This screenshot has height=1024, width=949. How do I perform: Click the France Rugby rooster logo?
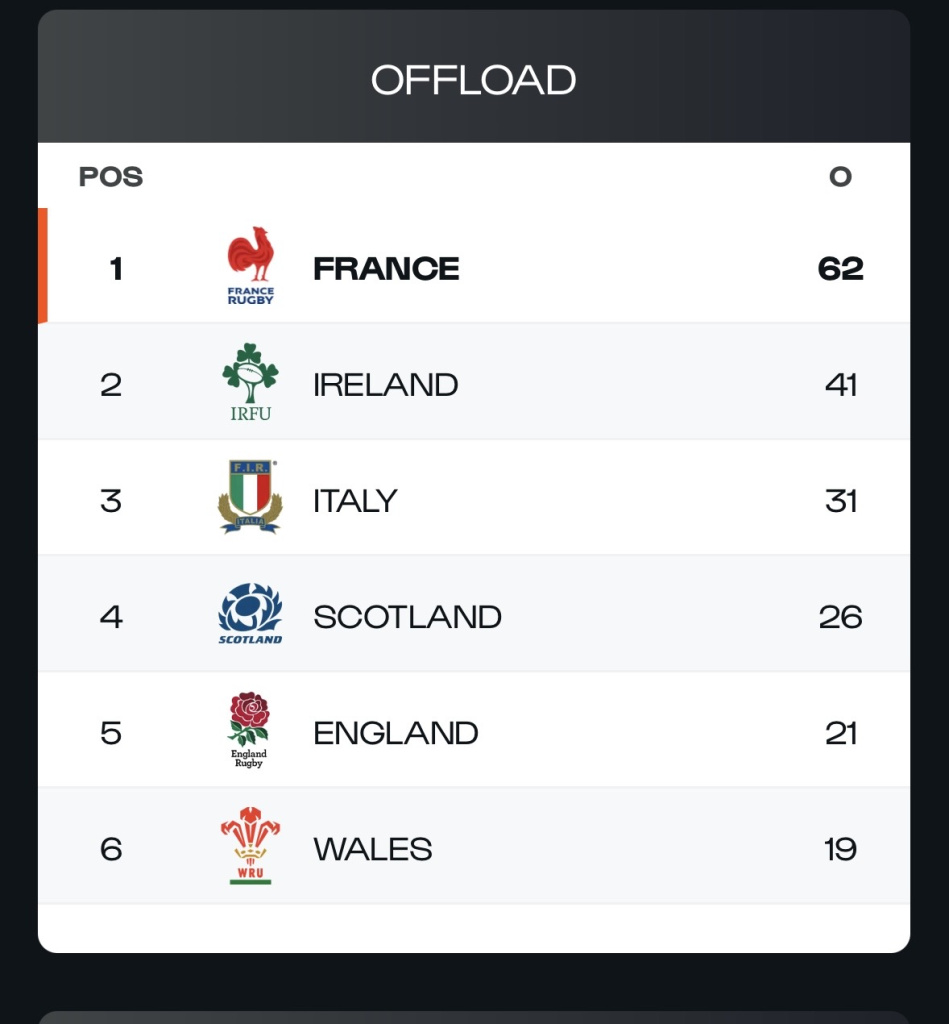pos(250,266)
